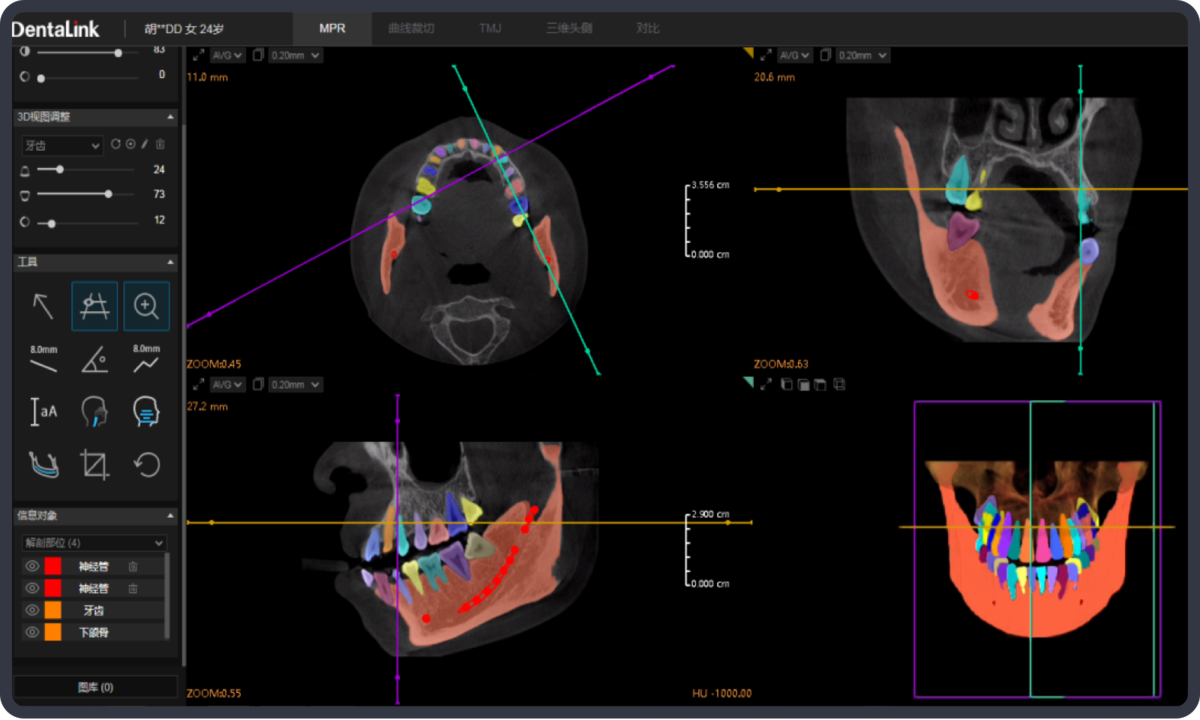Hide the 下颌骨 object with eye icon
Viewport: 1200px width, 720px height.
(x=31, y=632)
